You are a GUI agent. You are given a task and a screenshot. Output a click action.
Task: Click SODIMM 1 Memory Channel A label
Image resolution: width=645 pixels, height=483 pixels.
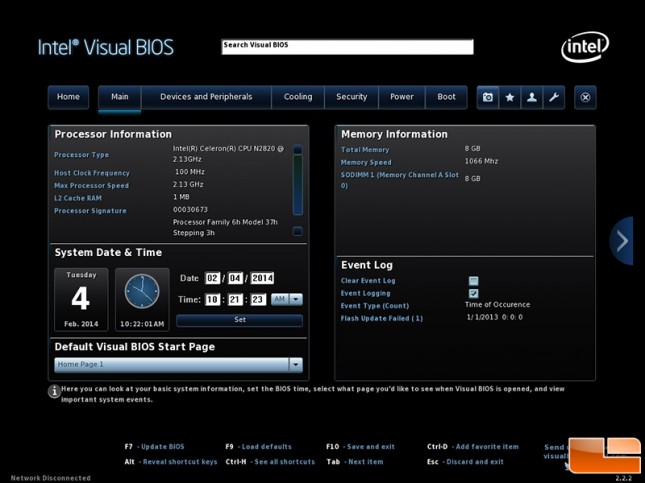(399, 180)
